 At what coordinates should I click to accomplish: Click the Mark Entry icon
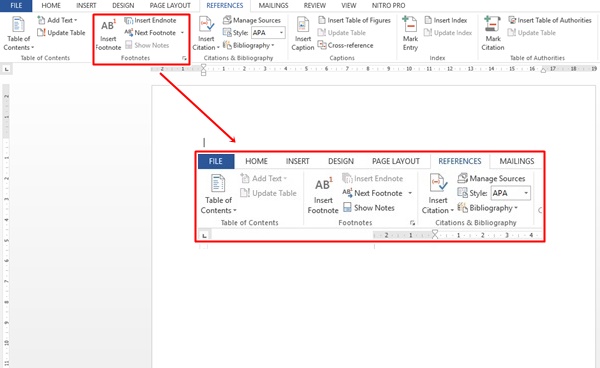tap(410, 24)
